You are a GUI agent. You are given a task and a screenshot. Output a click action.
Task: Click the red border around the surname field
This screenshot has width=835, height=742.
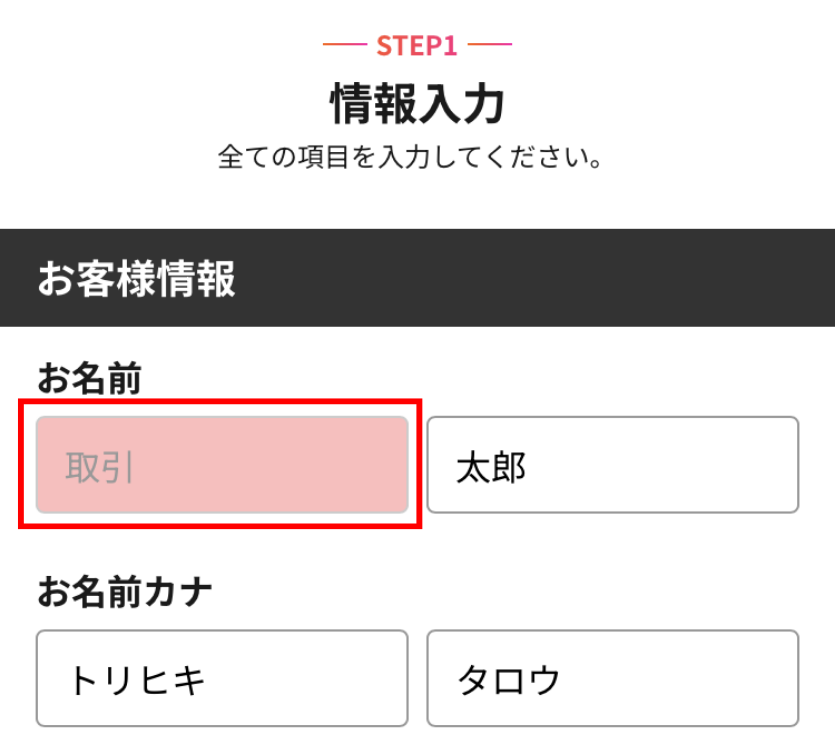coord(220,402)
